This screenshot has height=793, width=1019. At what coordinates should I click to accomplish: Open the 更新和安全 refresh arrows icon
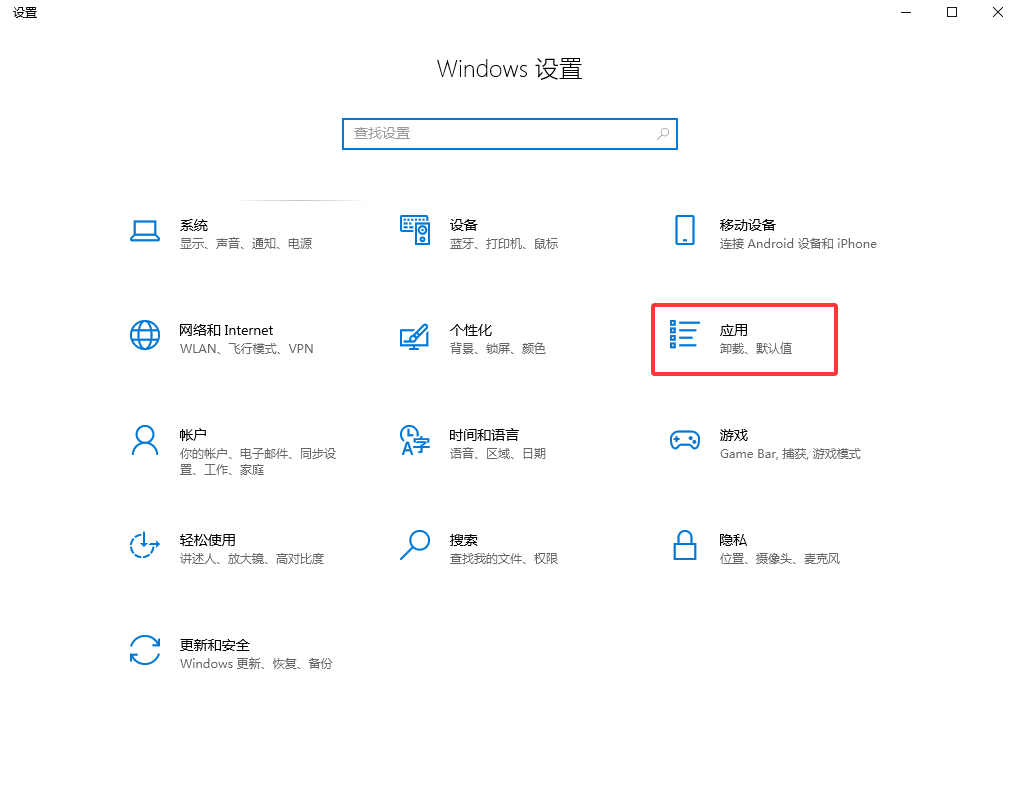[x=144, y=650]
